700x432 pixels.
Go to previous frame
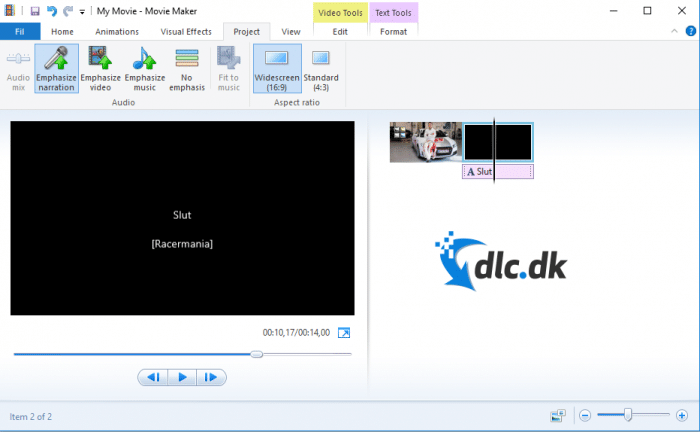pos(153,378)
